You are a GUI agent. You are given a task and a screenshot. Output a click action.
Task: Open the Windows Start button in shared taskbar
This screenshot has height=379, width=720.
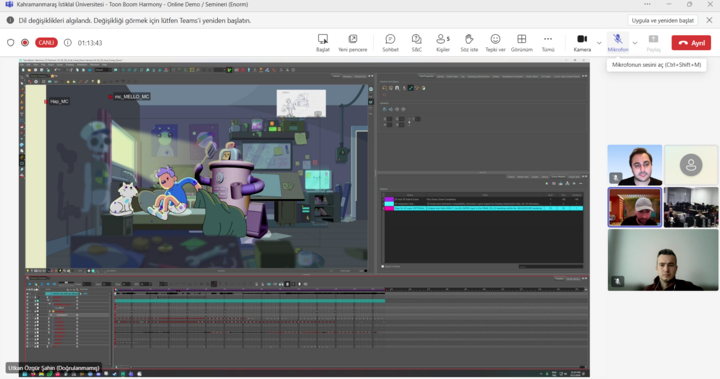point(25,374)
